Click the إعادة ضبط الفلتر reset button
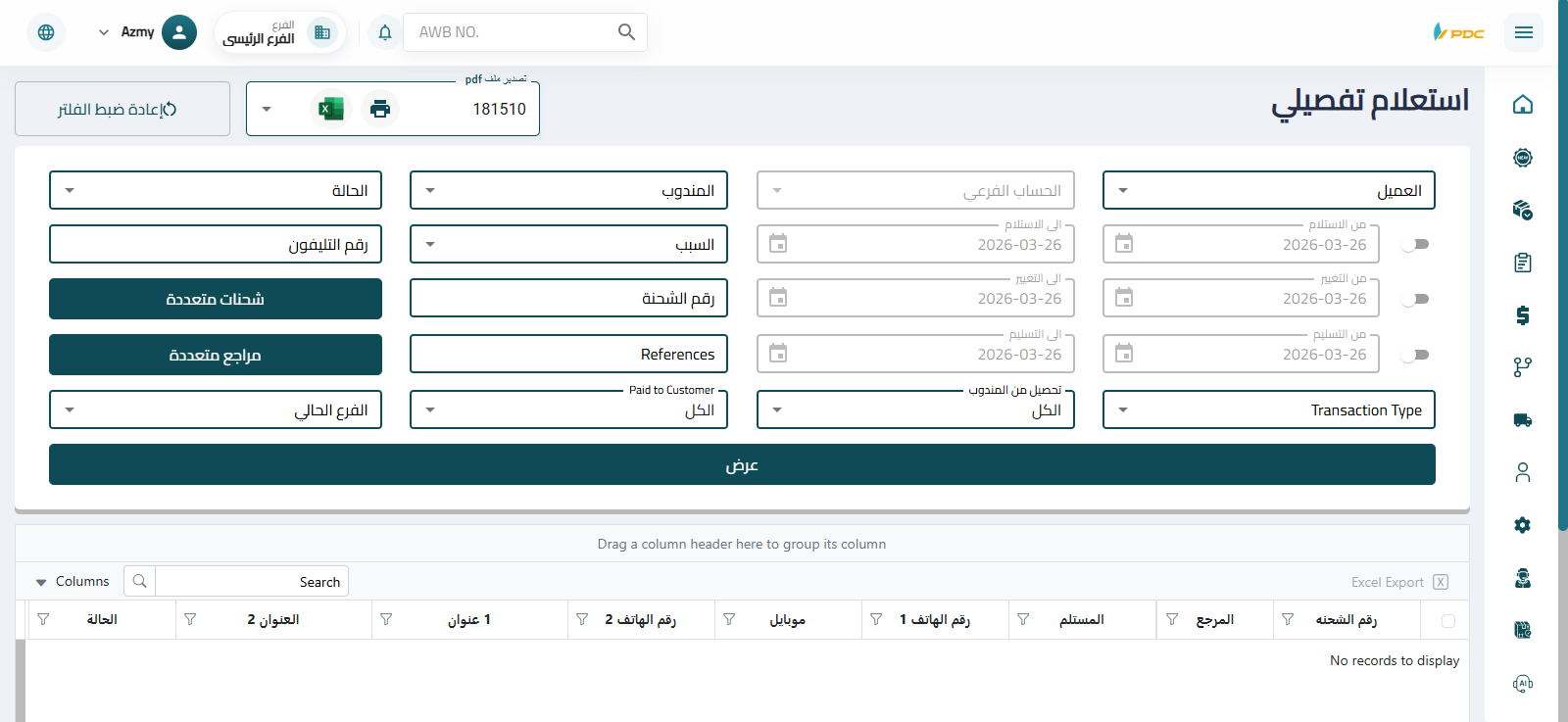This screenshot has height=722, width=1568. click(122, 109)
